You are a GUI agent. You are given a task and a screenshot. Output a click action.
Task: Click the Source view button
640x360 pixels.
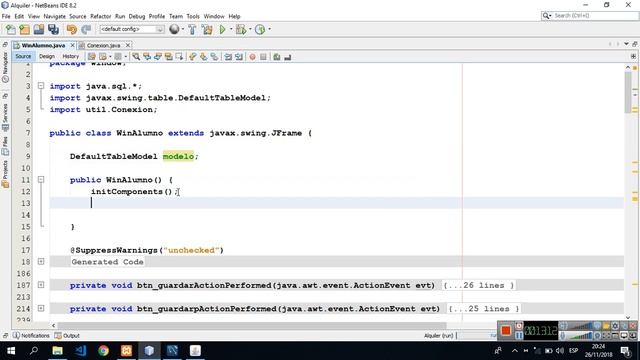tap(23, 56)
